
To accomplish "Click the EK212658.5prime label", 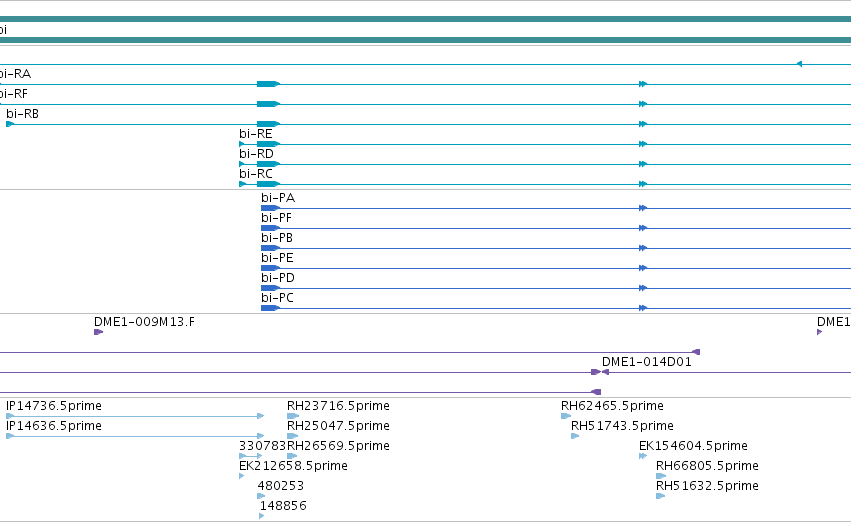I will (293, 466).
